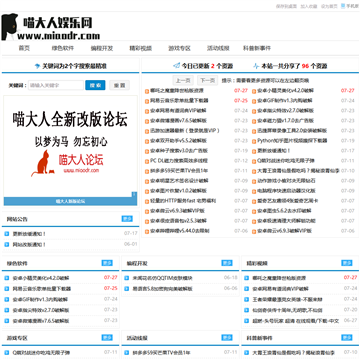The width and height of the screenshot is (360, 360).
Task: Open 安卓明星艺术签名设计破解 entry
Action: (x=179, y=181)
